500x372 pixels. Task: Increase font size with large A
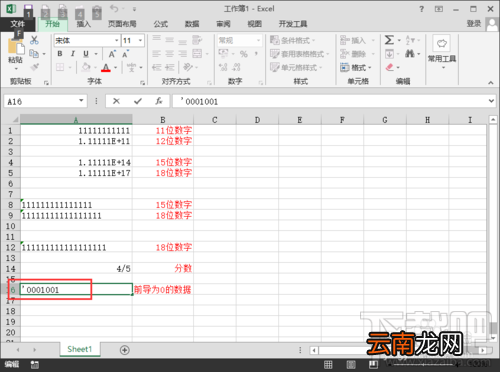[112, 54]
